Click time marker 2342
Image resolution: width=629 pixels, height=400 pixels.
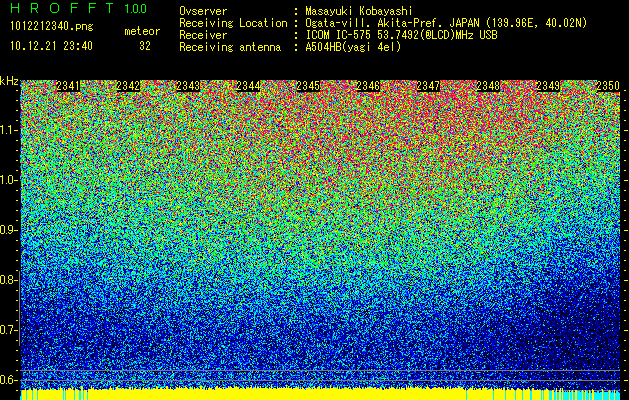pos(128,86)
